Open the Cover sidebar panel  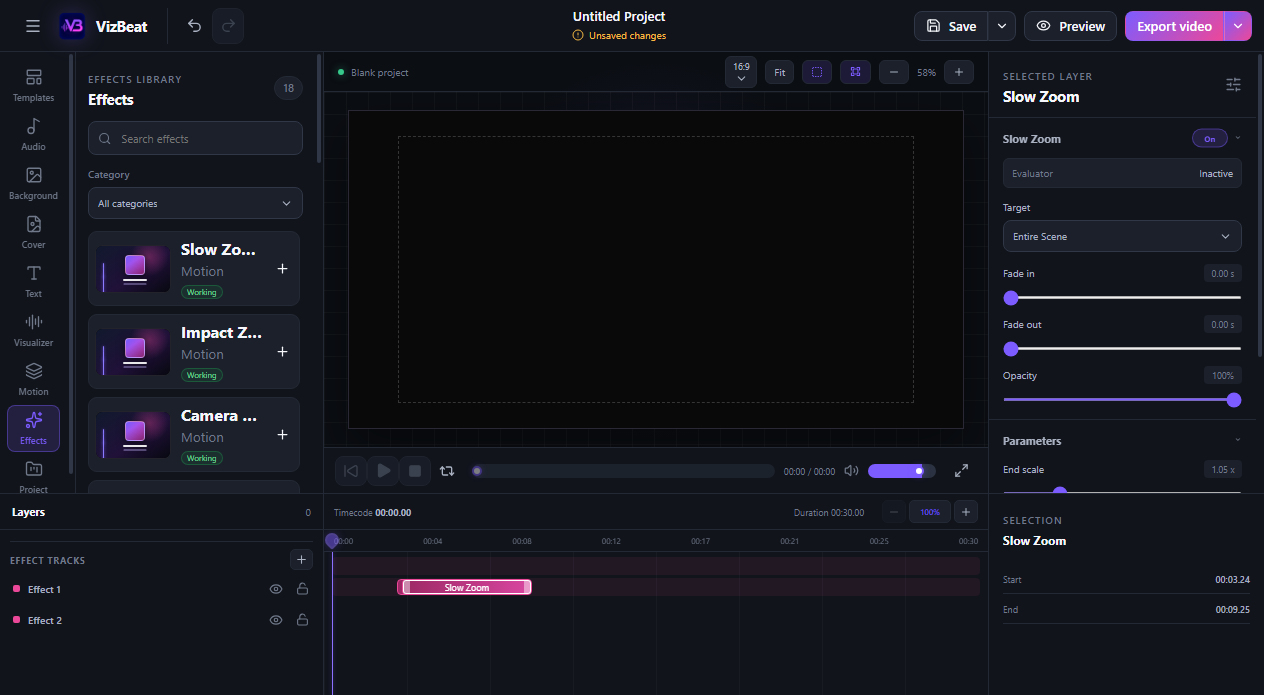click(x=34, y=232)
